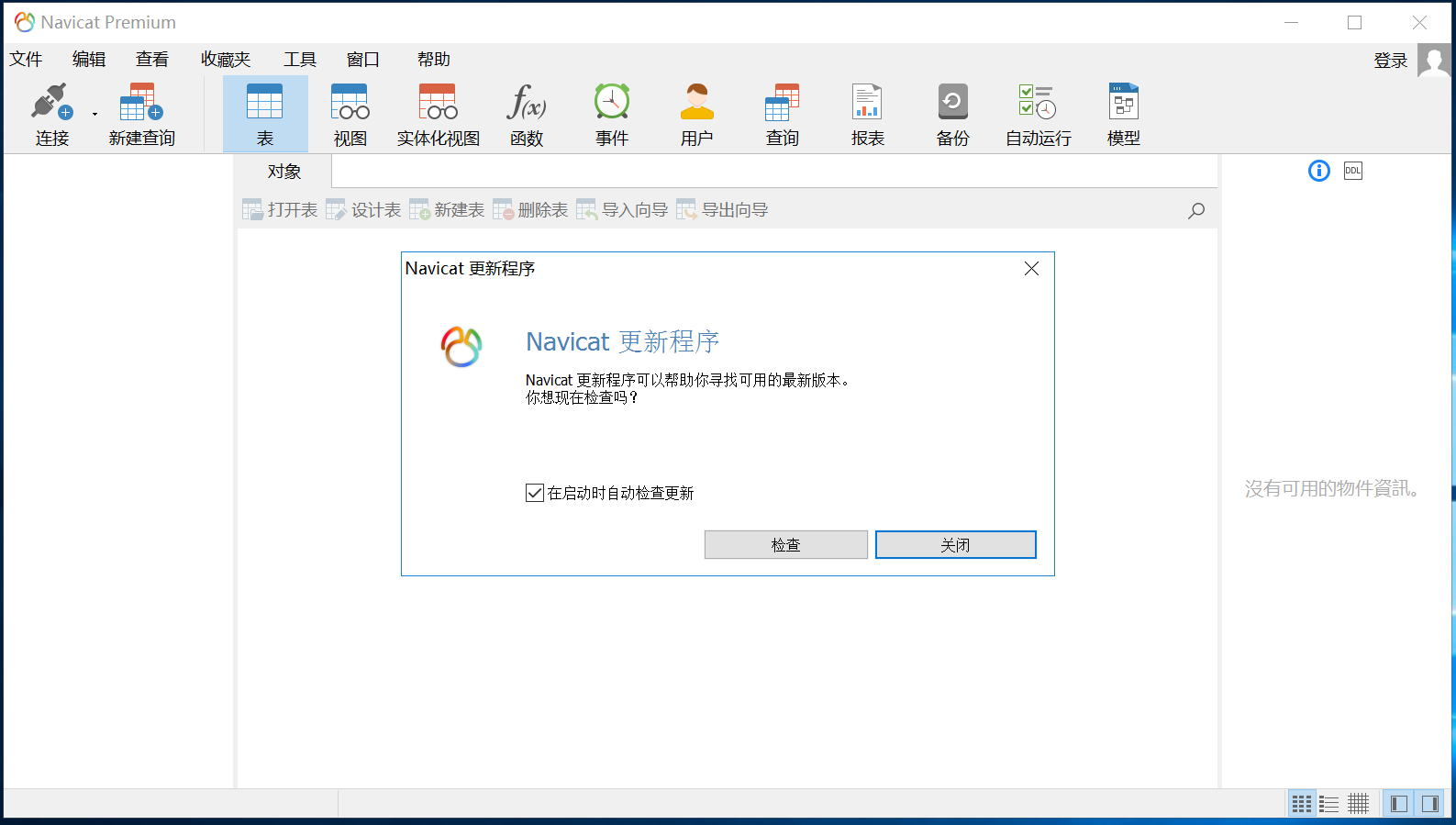Image resolution: width=1456 pixels, height=825 pixels.
Task: Click the 设计表 (Design Table) button
Action: [x=363, y=210]
